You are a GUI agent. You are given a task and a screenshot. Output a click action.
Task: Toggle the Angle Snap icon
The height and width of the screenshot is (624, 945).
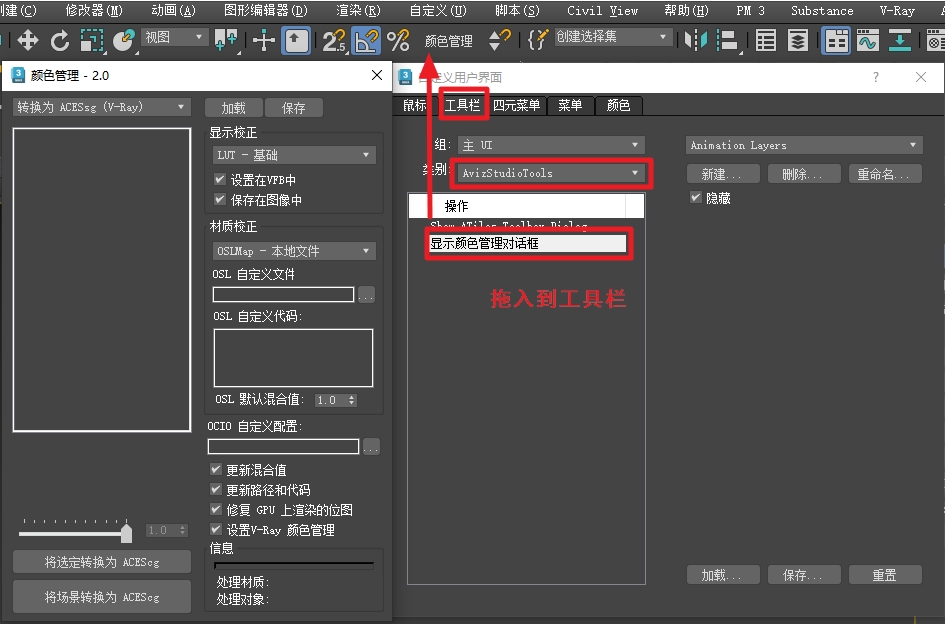click(366, 41)
